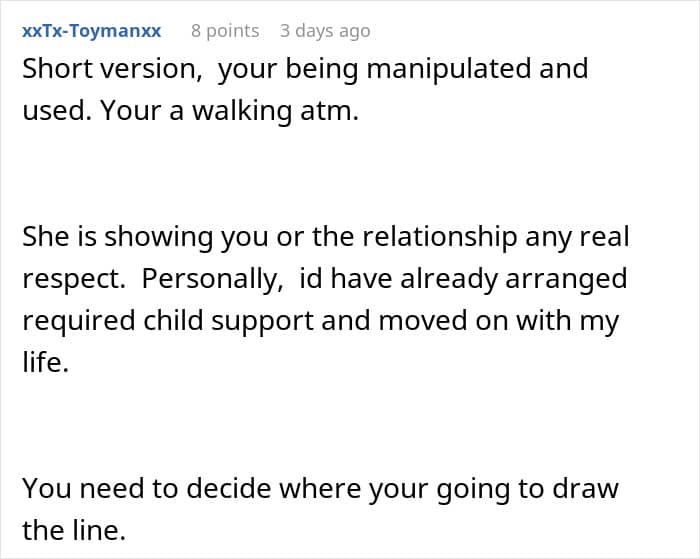Click "You need to decide" text

coord(139,489)
